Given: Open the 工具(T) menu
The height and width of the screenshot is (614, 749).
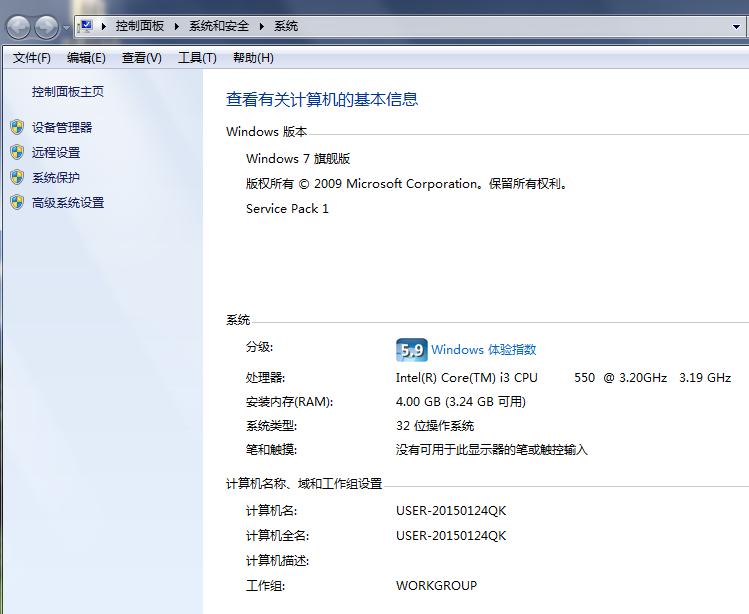Looking at the screenshot, I should point(197,58).
